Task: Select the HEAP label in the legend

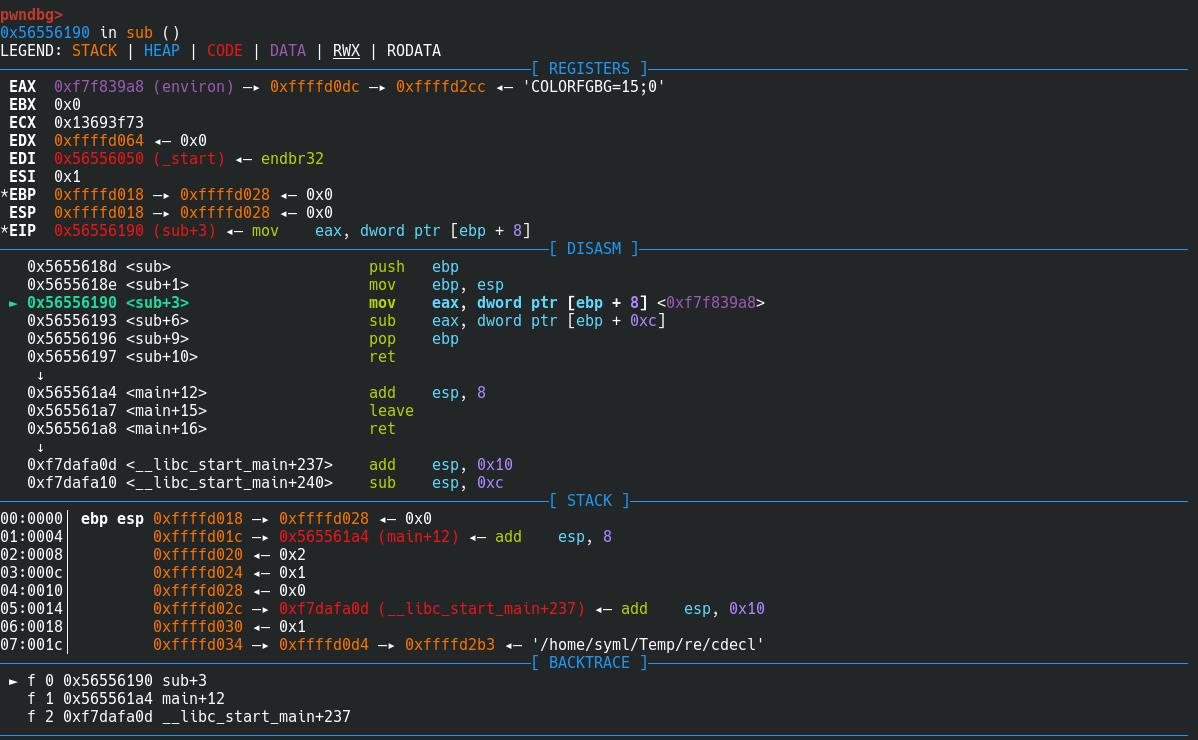Action: (161, 51)
